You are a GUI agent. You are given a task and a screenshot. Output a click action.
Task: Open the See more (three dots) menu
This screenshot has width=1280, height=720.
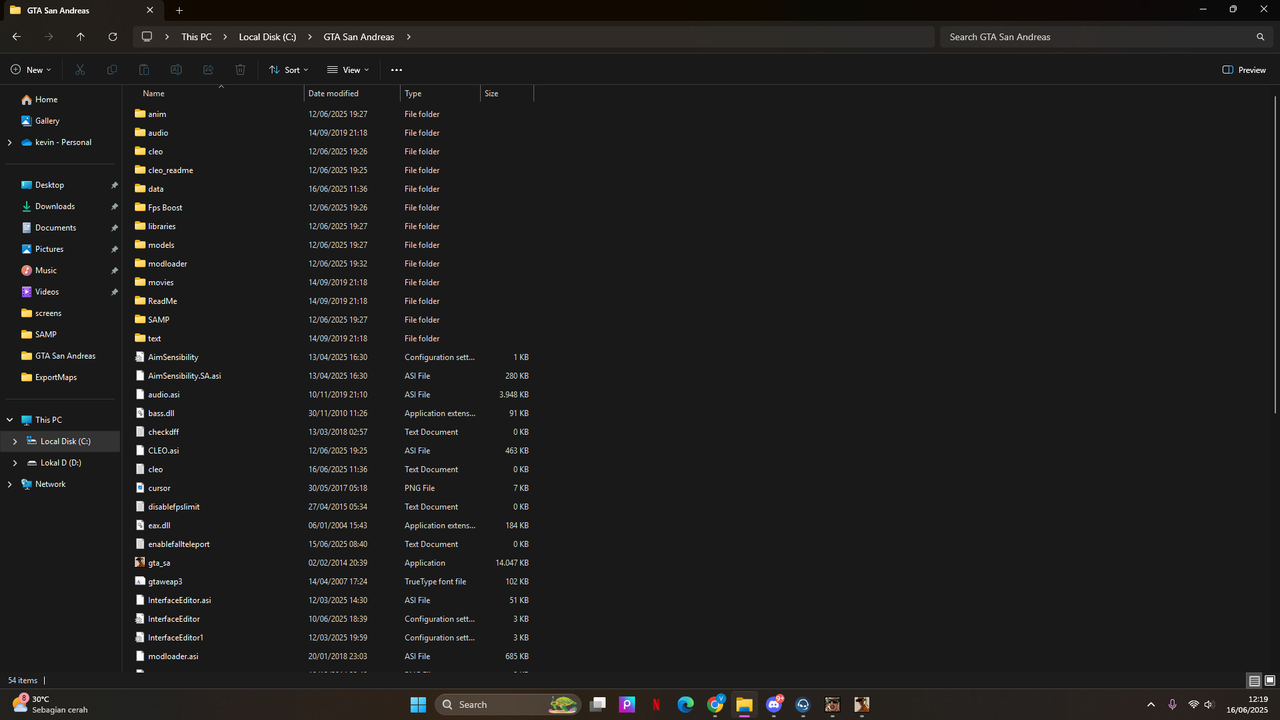[x=396, y=70]
